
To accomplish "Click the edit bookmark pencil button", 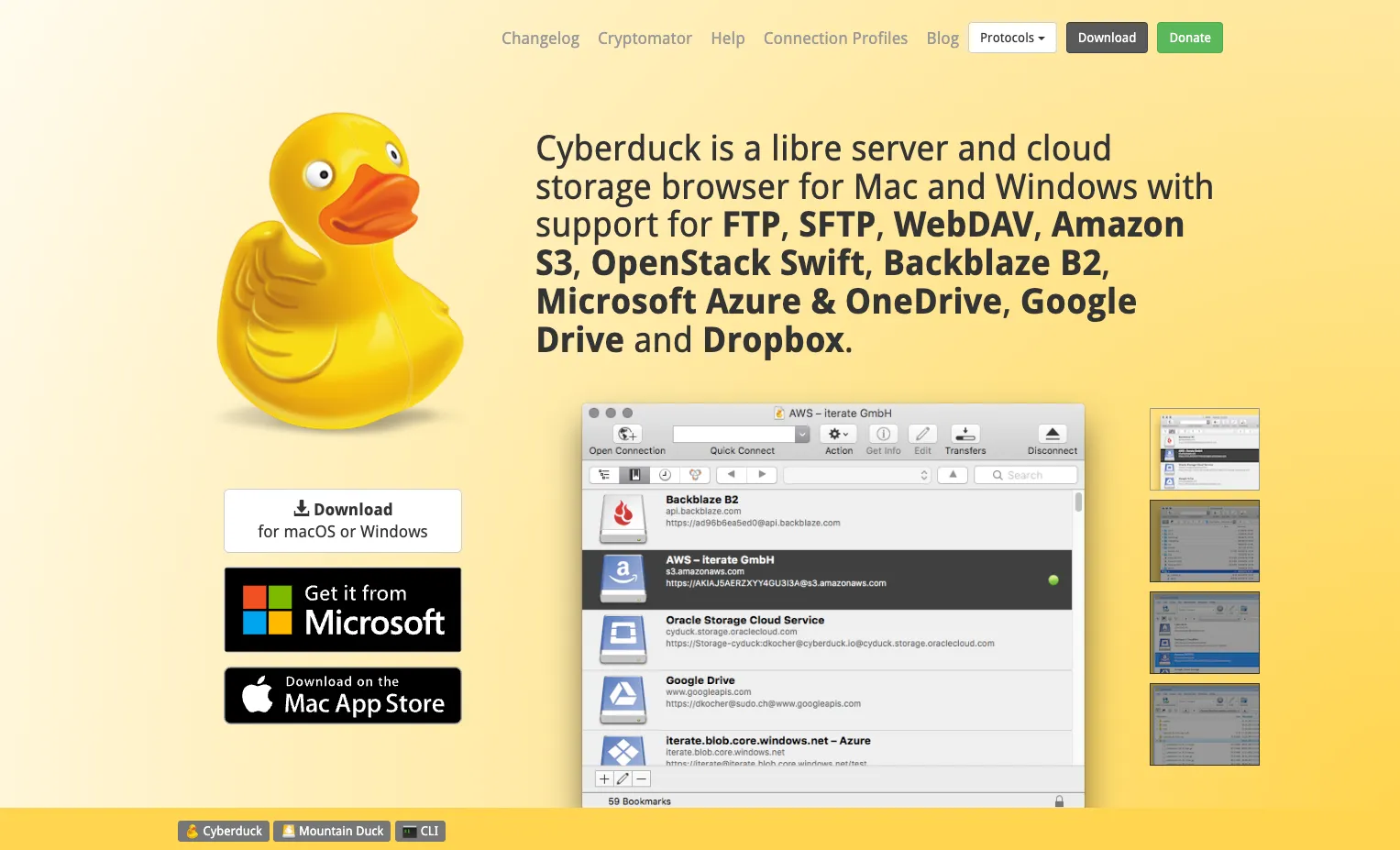I will click(x=623, y=778).
